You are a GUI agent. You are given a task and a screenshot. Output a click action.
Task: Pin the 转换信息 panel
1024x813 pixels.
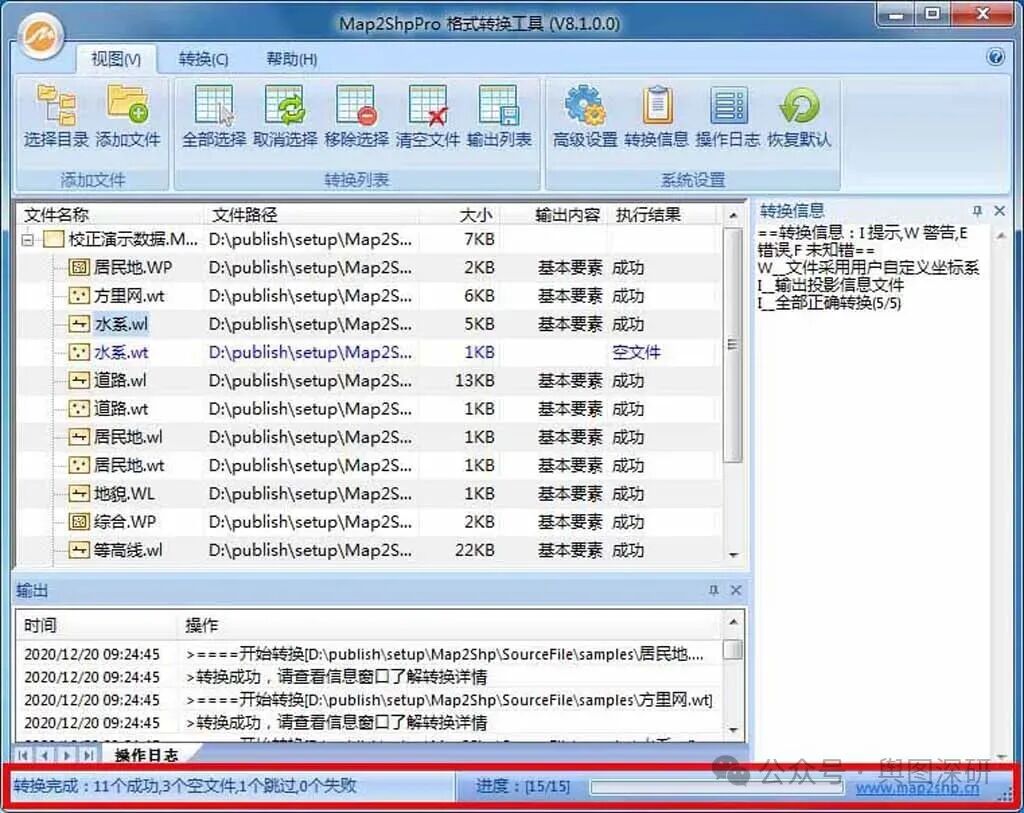[977, 210]
